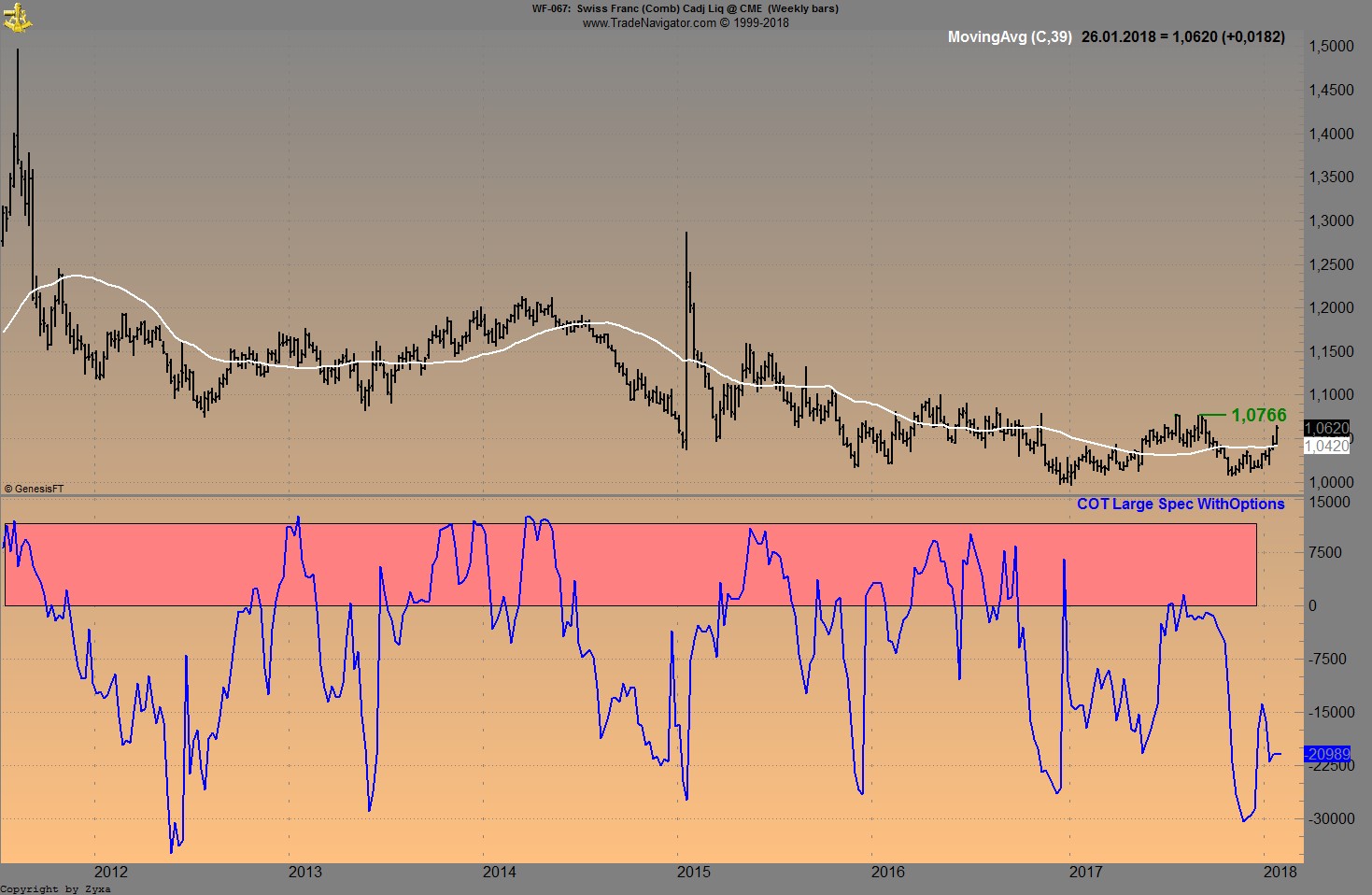Click the gold Trade Navigator logo icon
Screen dimensions: 1372x895
coord(17,17)
